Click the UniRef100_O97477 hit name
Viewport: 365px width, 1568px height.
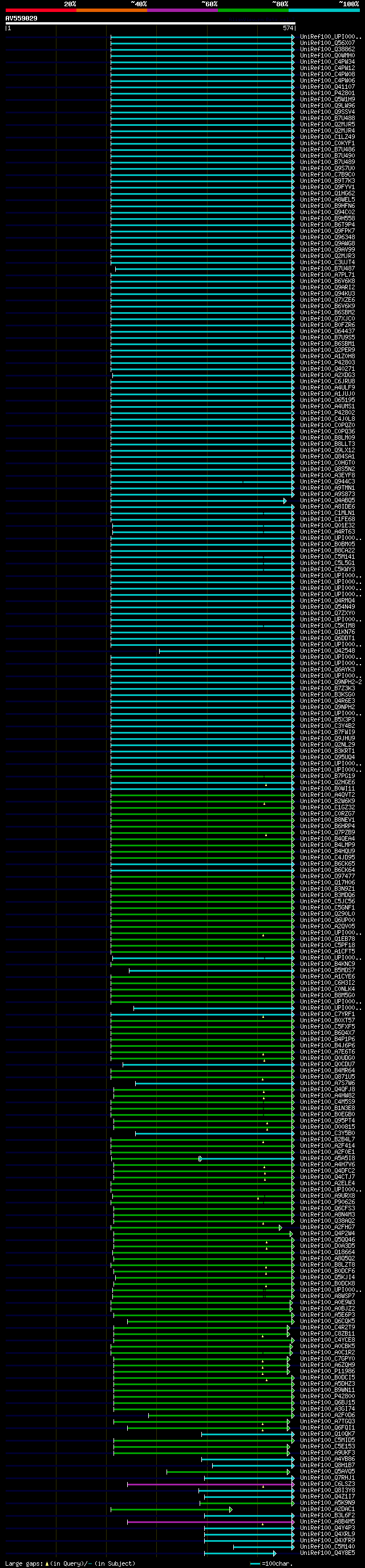pyautogui.click(x=327, y=876)
